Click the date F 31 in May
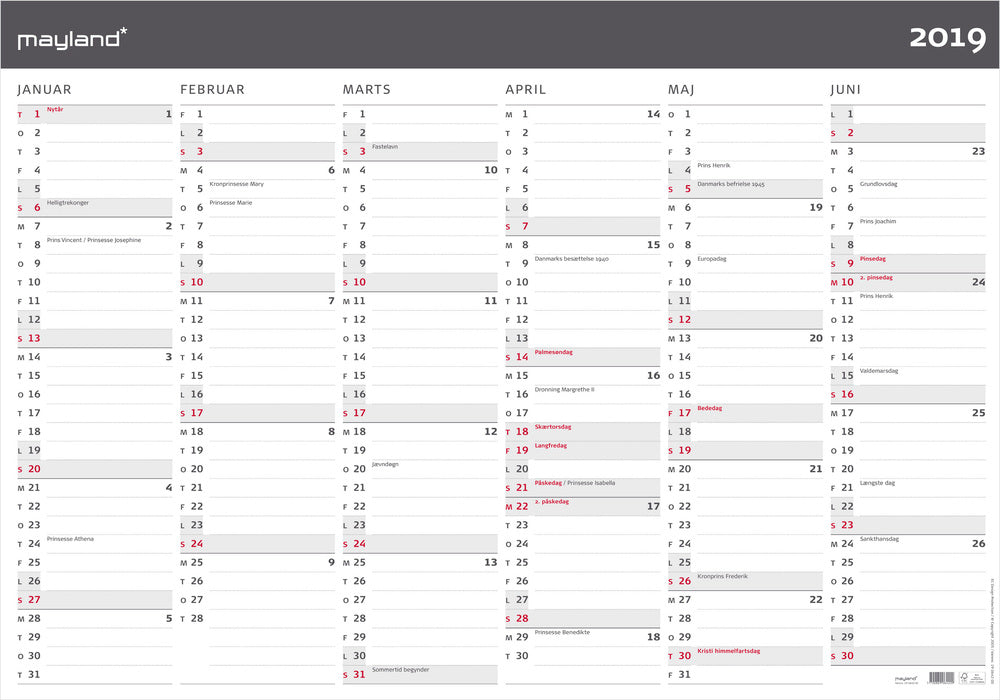 (x=680, y=674)
